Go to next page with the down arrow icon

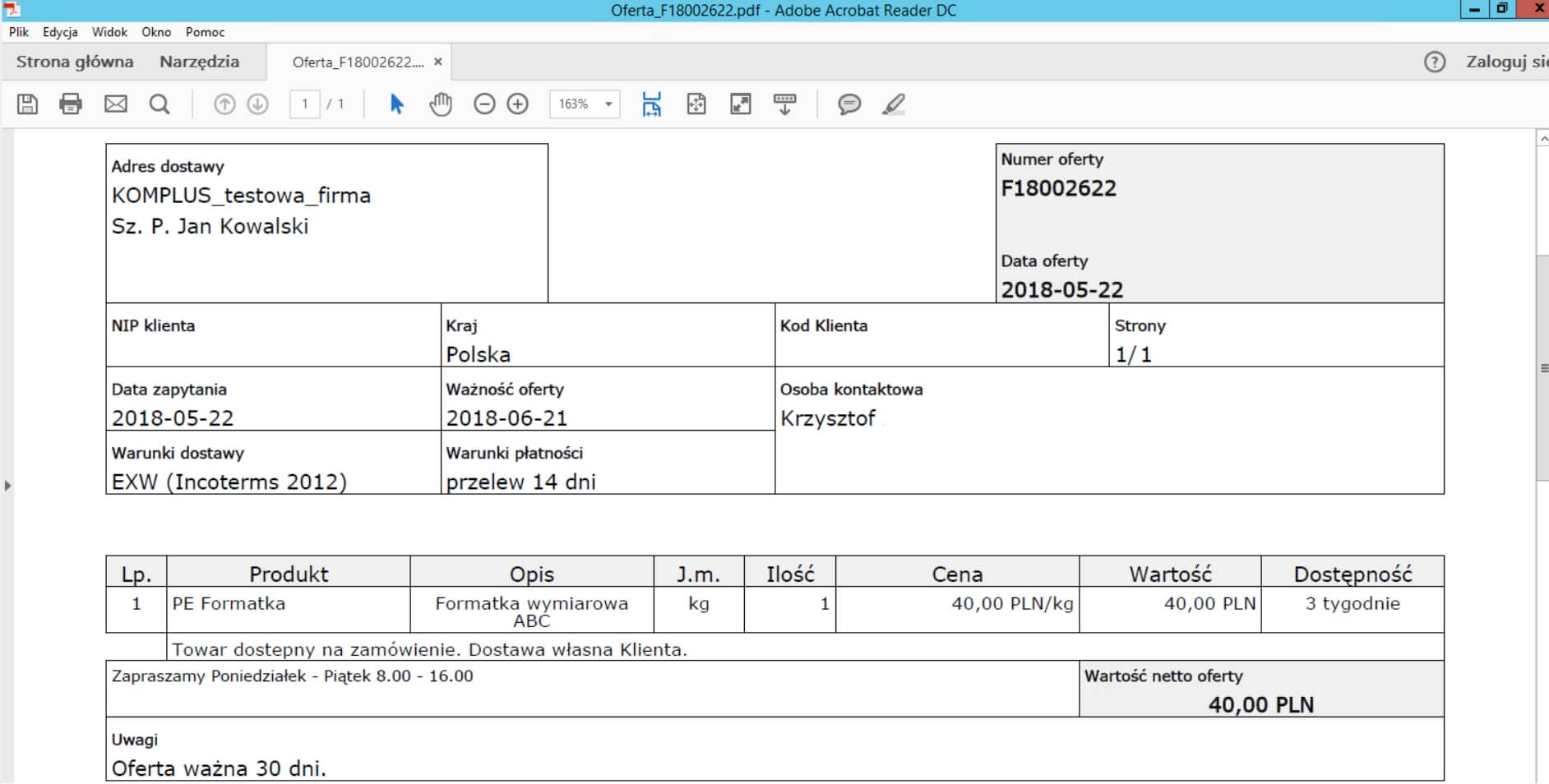tap(258, 104)
